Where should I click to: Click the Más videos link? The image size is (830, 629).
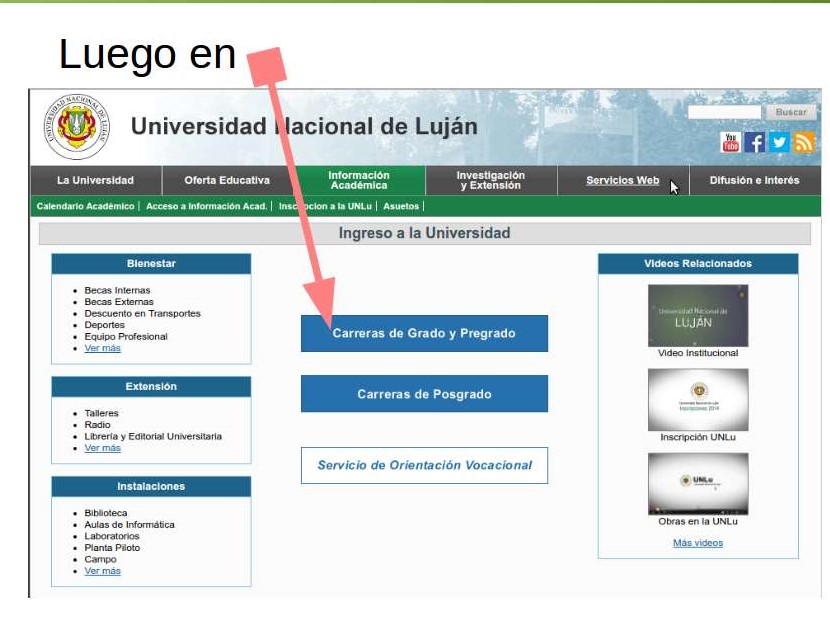click(698, 543)
